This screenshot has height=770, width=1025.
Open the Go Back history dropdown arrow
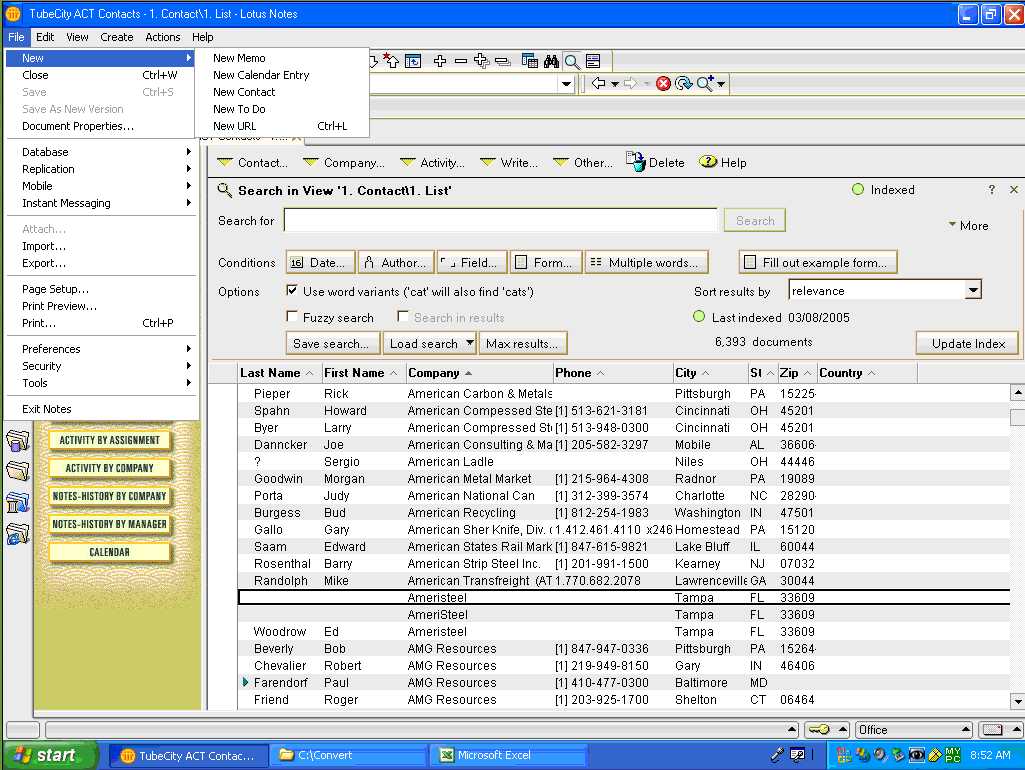[x=614, y=84]
